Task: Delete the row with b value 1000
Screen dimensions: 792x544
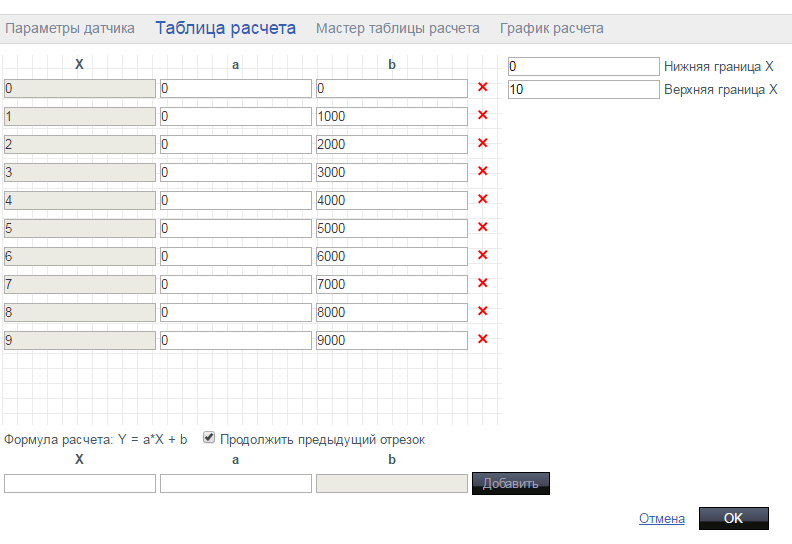Action: [x=482, y=116]
